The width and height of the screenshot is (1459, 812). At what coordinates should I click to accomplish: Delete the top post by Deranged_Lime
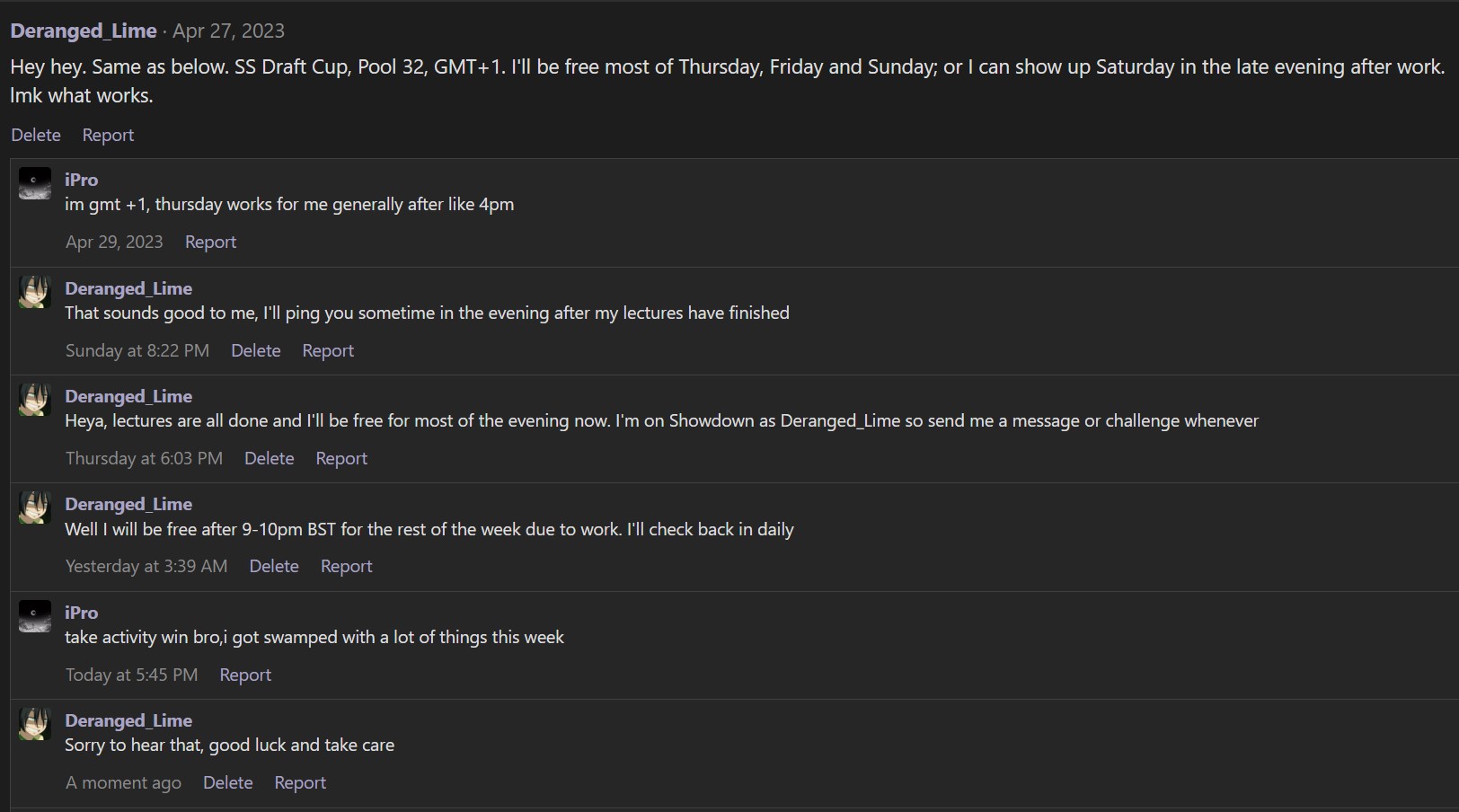(36, 135)
